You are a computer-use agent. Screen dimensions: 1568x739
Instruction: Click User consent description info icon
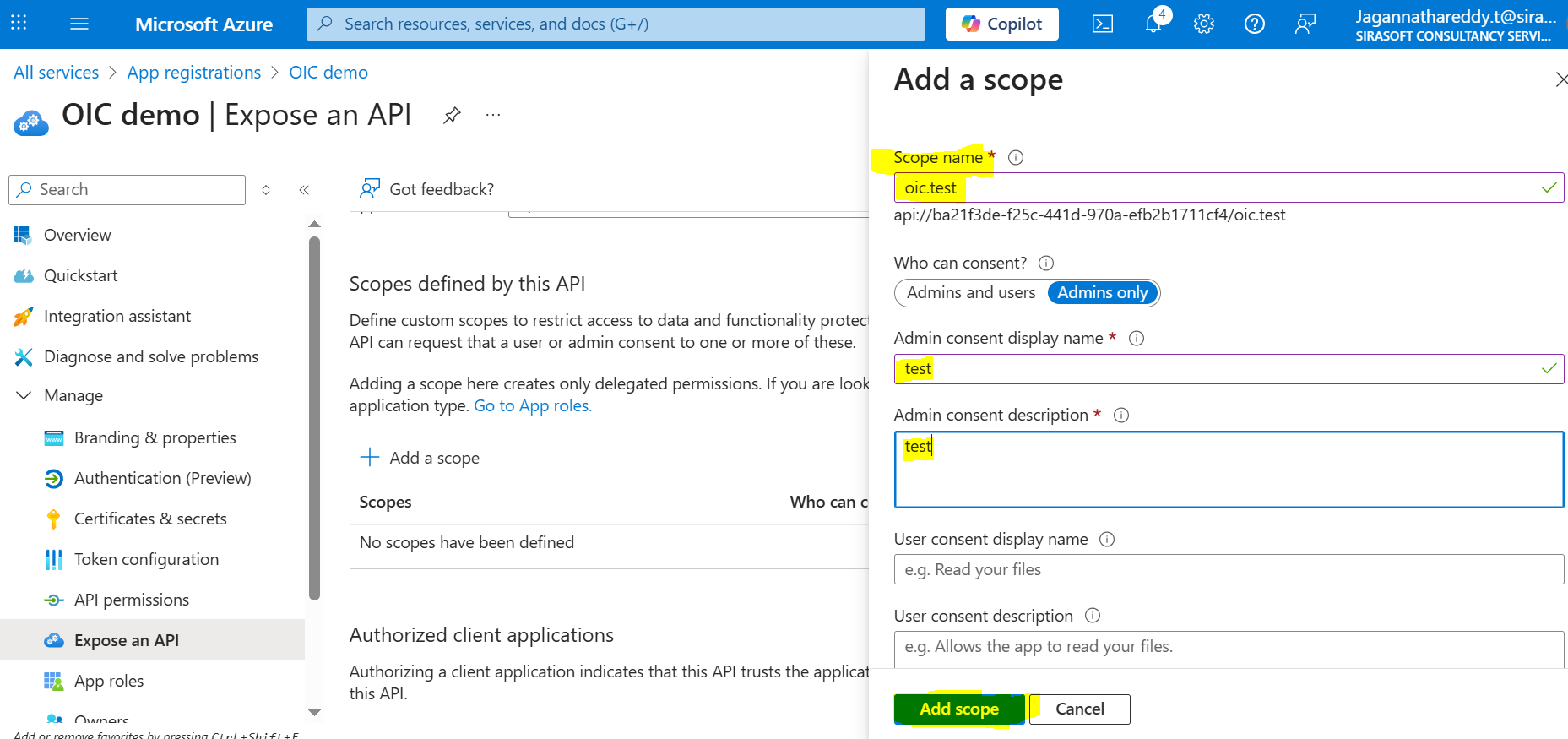[x=1093, y=616]
